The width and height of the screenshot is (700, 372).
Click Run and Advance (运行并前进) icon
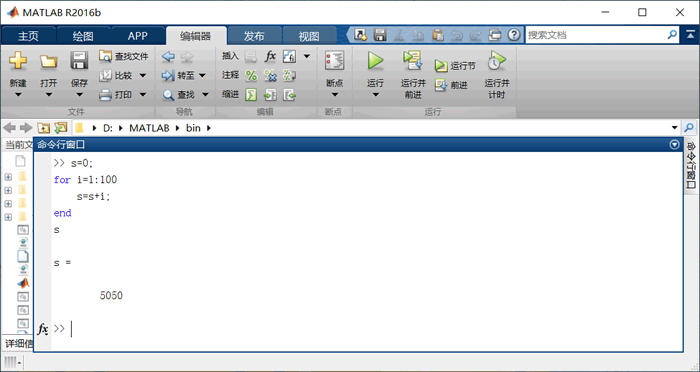click(x=413, y=61)
